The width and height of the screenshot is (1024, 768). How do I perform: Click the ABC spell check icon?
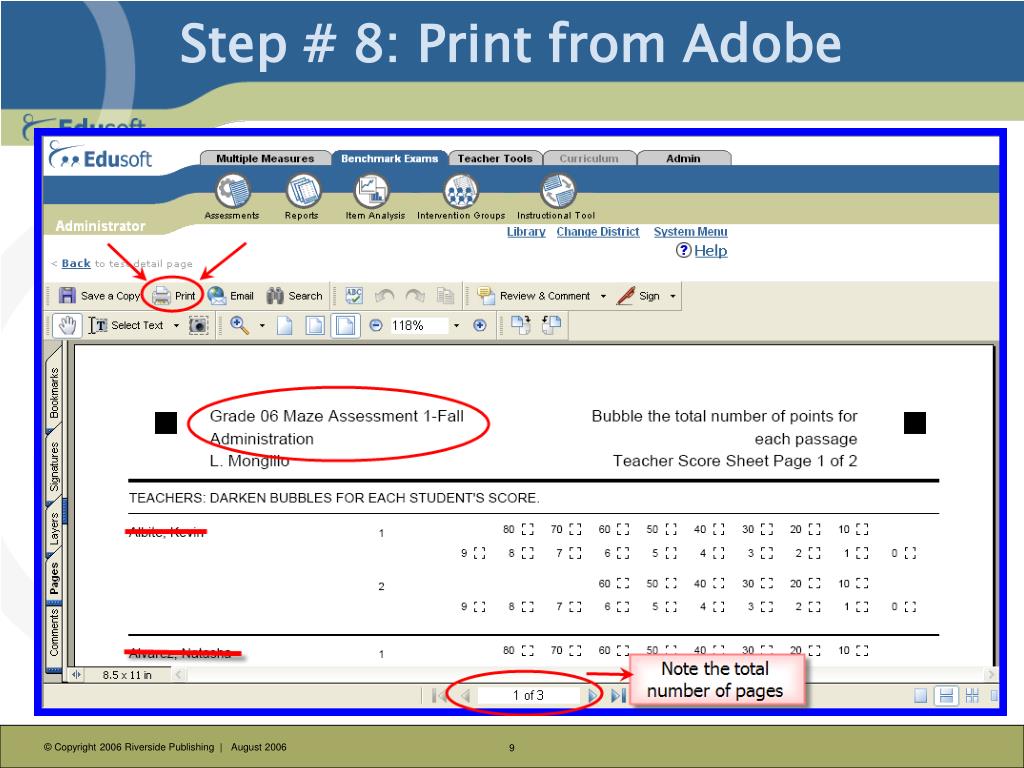[354, 296]
